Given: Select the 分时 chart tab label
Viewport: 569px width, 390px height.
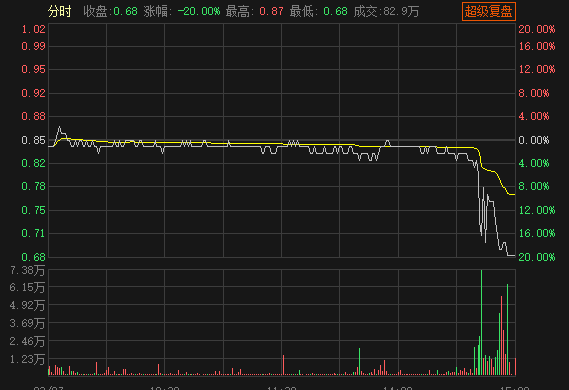Looking at the screenshot, I should click(x=60, y=12).
